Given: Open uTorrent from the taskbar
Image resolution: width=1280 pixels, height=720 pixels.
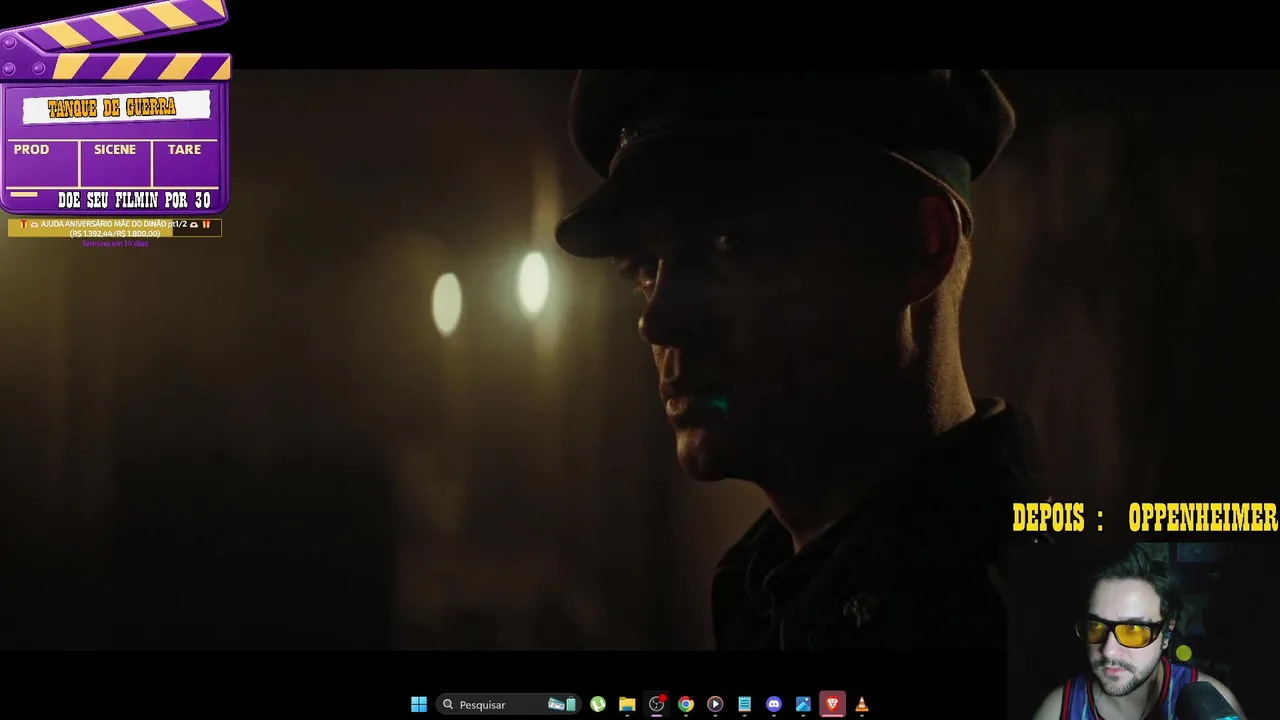Looking at the screenshot, I should 598,704.
